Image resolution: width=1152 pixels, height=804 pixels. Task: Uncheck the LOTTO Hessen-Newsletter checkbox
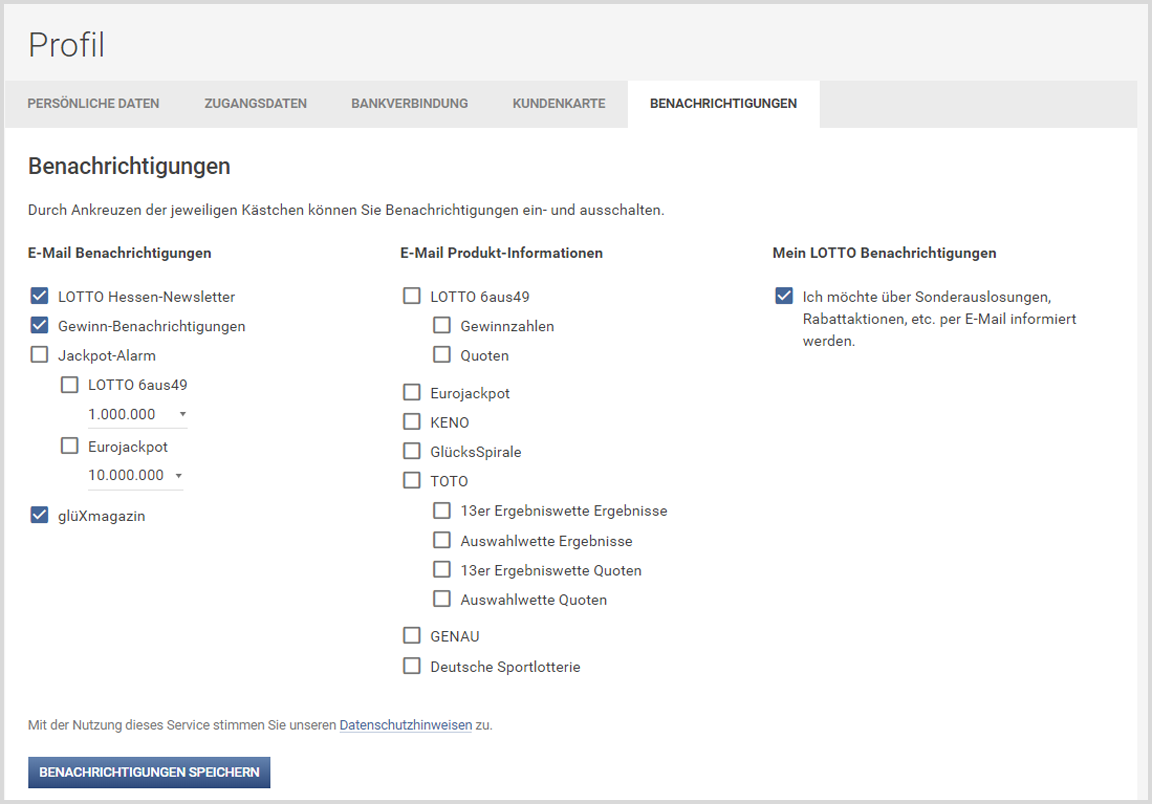pyautogui.click(x=40, y=295)
